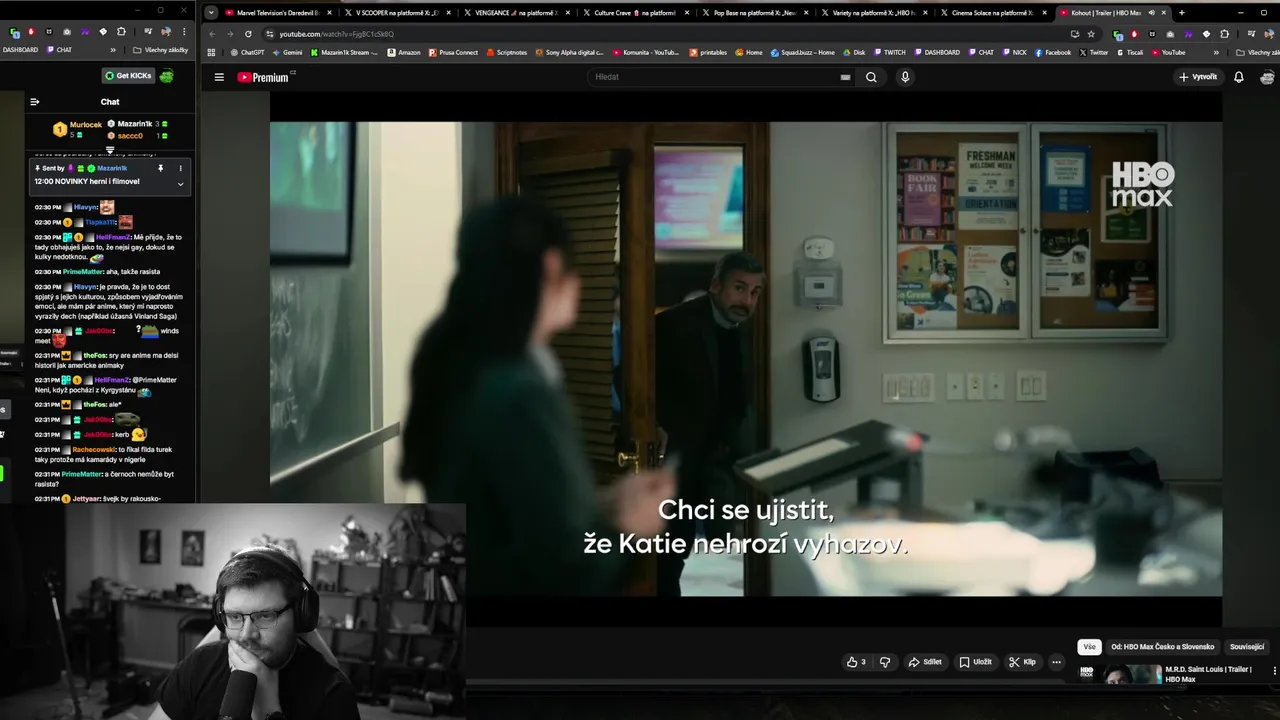Open more actions (three dots) below the video

[x=1056, y=662]
